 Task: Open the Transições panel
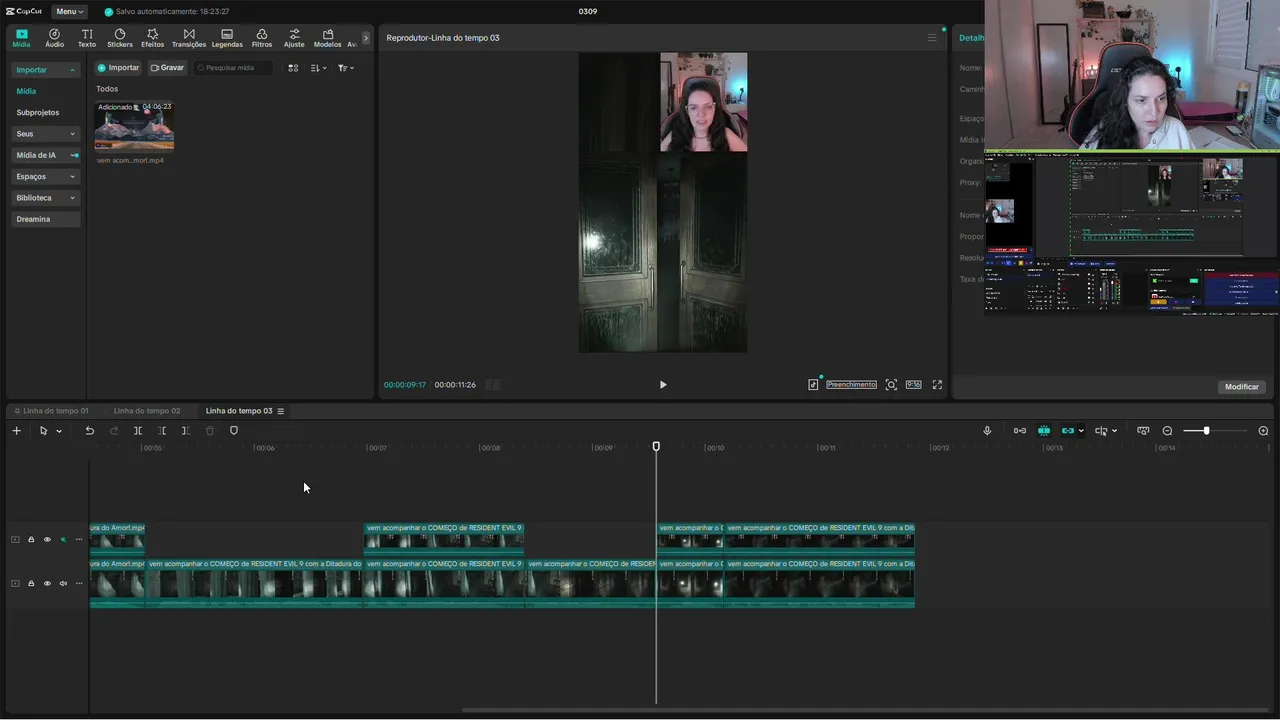189,38
